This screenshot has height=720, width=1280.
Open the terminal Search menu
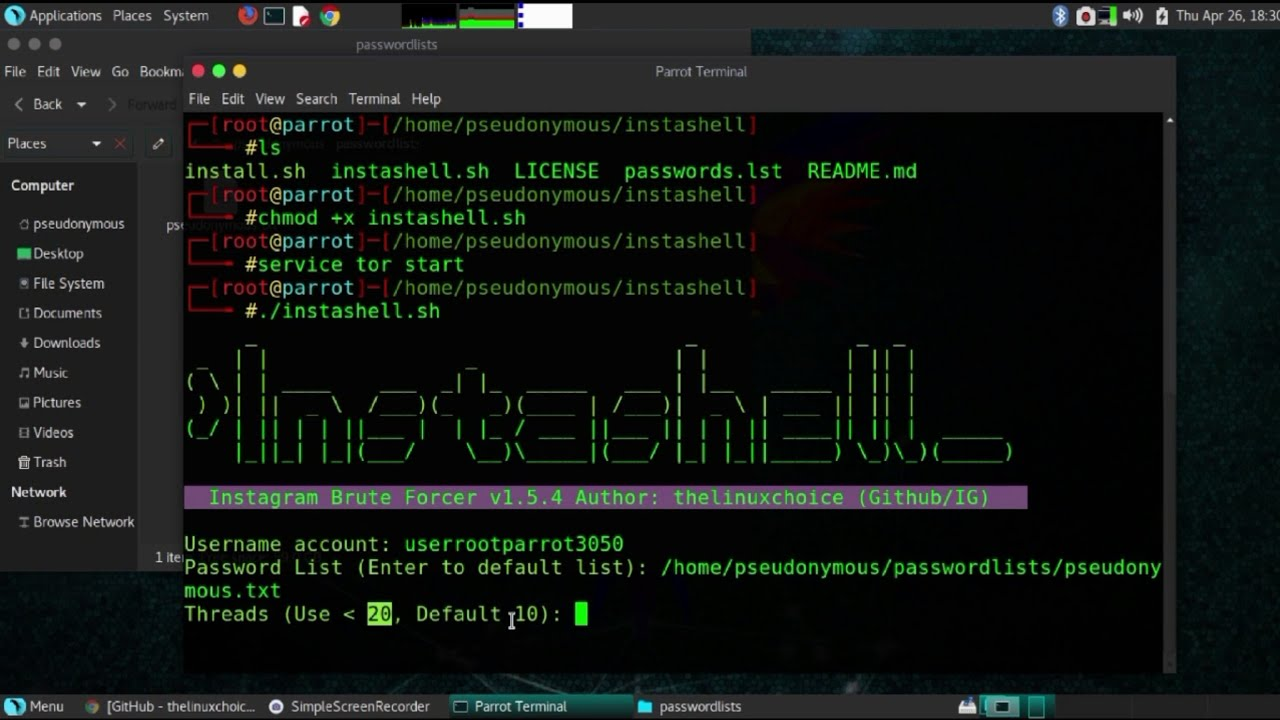coord(316,99)
